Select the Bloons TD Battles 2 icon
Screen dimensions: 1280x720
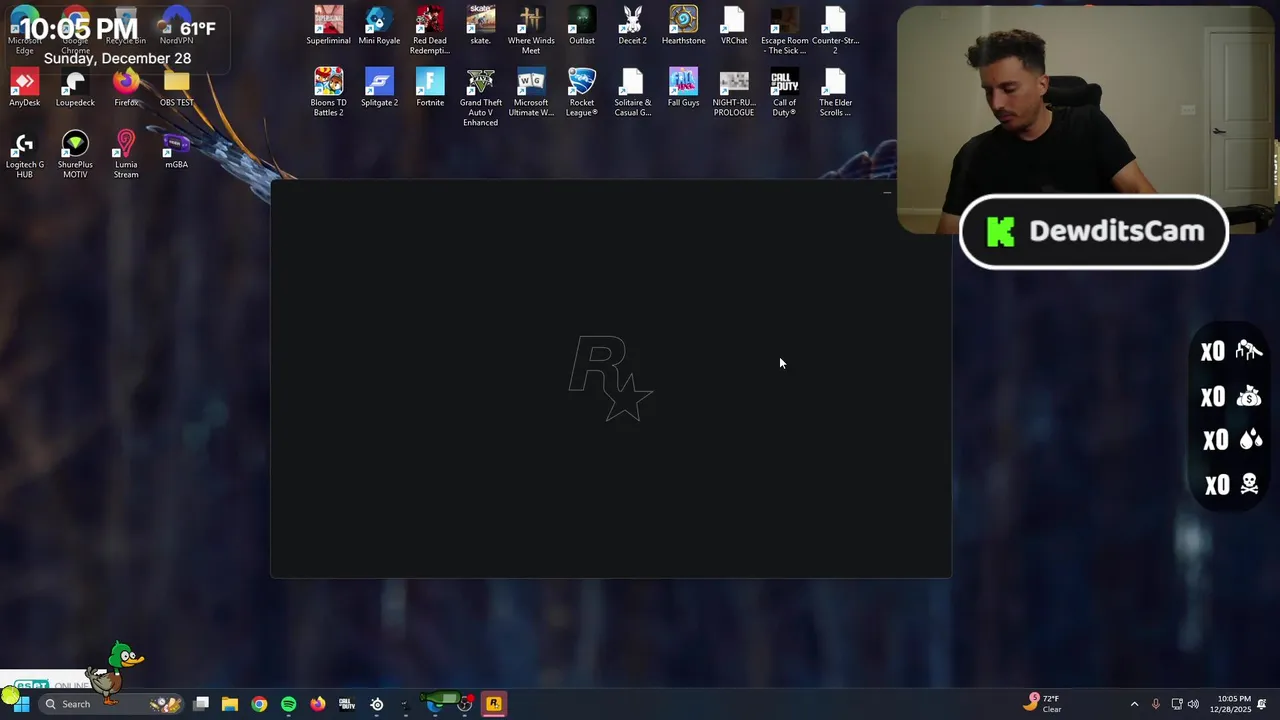(328, 92)
